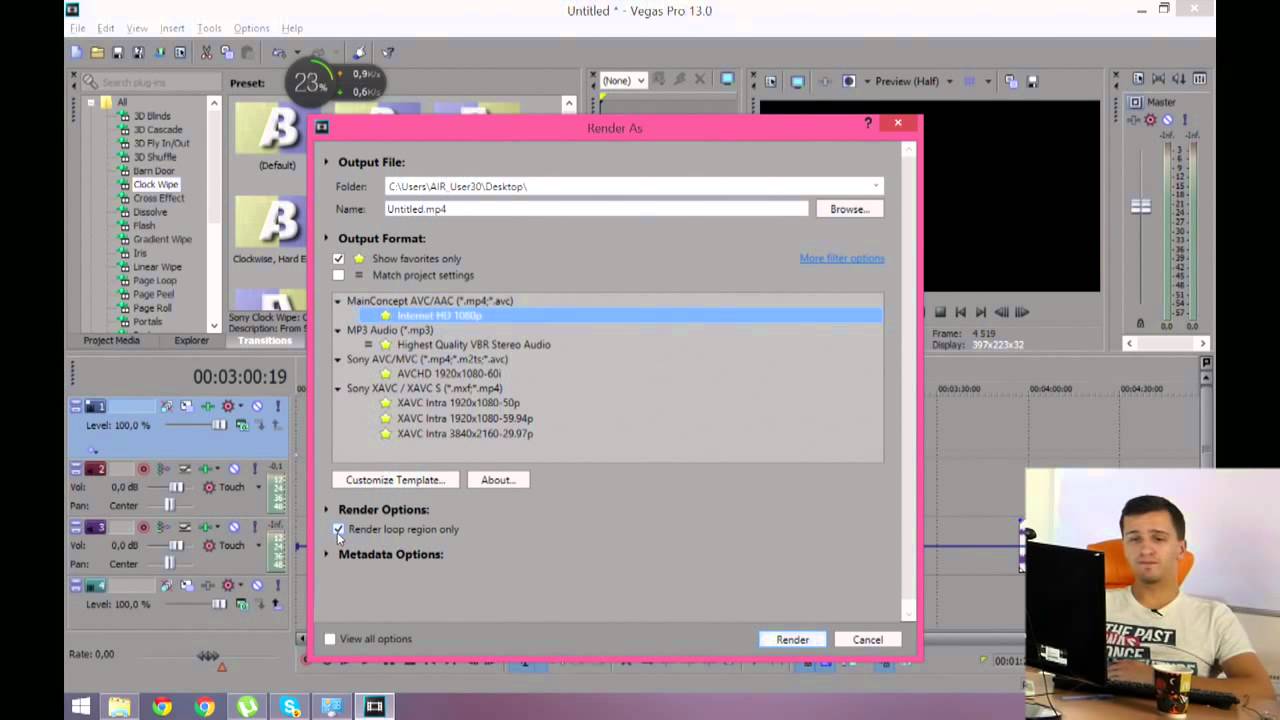Enable the Match project settings checkbox
1280x720 pixels.
click(x=338, y=275)
